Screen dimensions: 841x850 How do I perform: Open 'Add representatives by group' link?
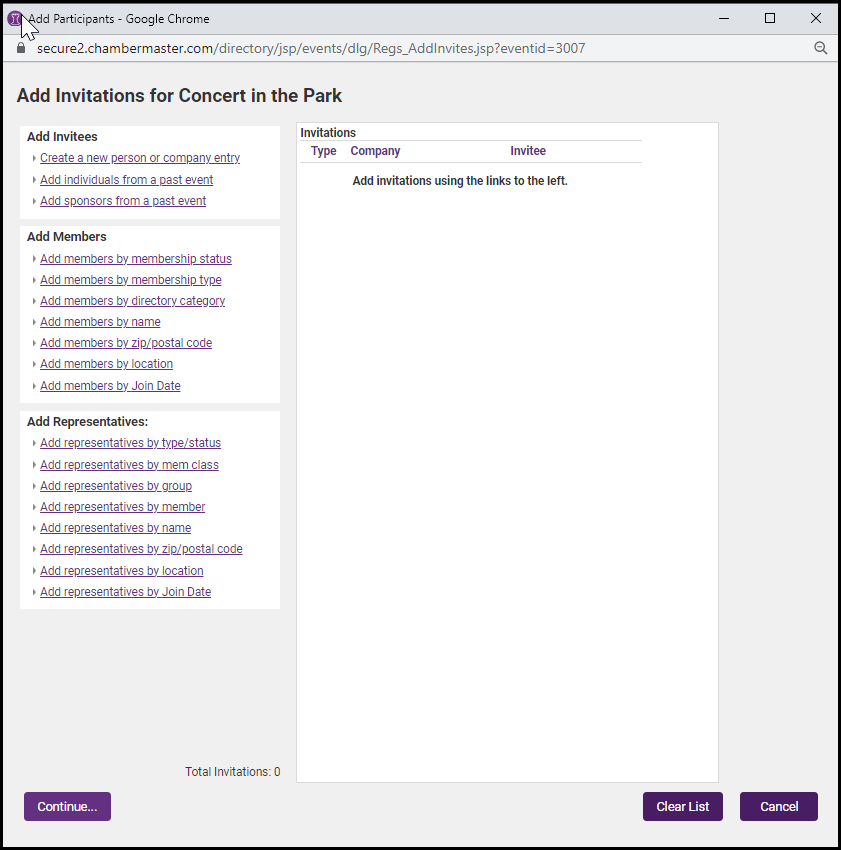click(x=116, y=486)
